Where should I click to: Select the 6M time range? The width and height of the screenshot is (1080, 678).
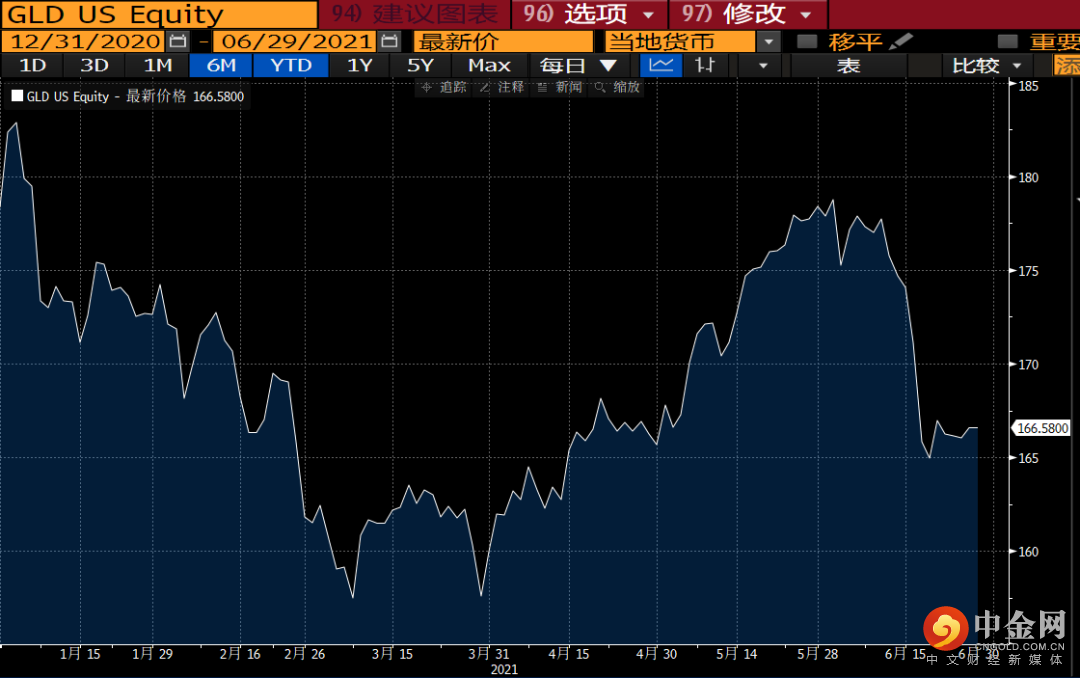click(220, 65)
